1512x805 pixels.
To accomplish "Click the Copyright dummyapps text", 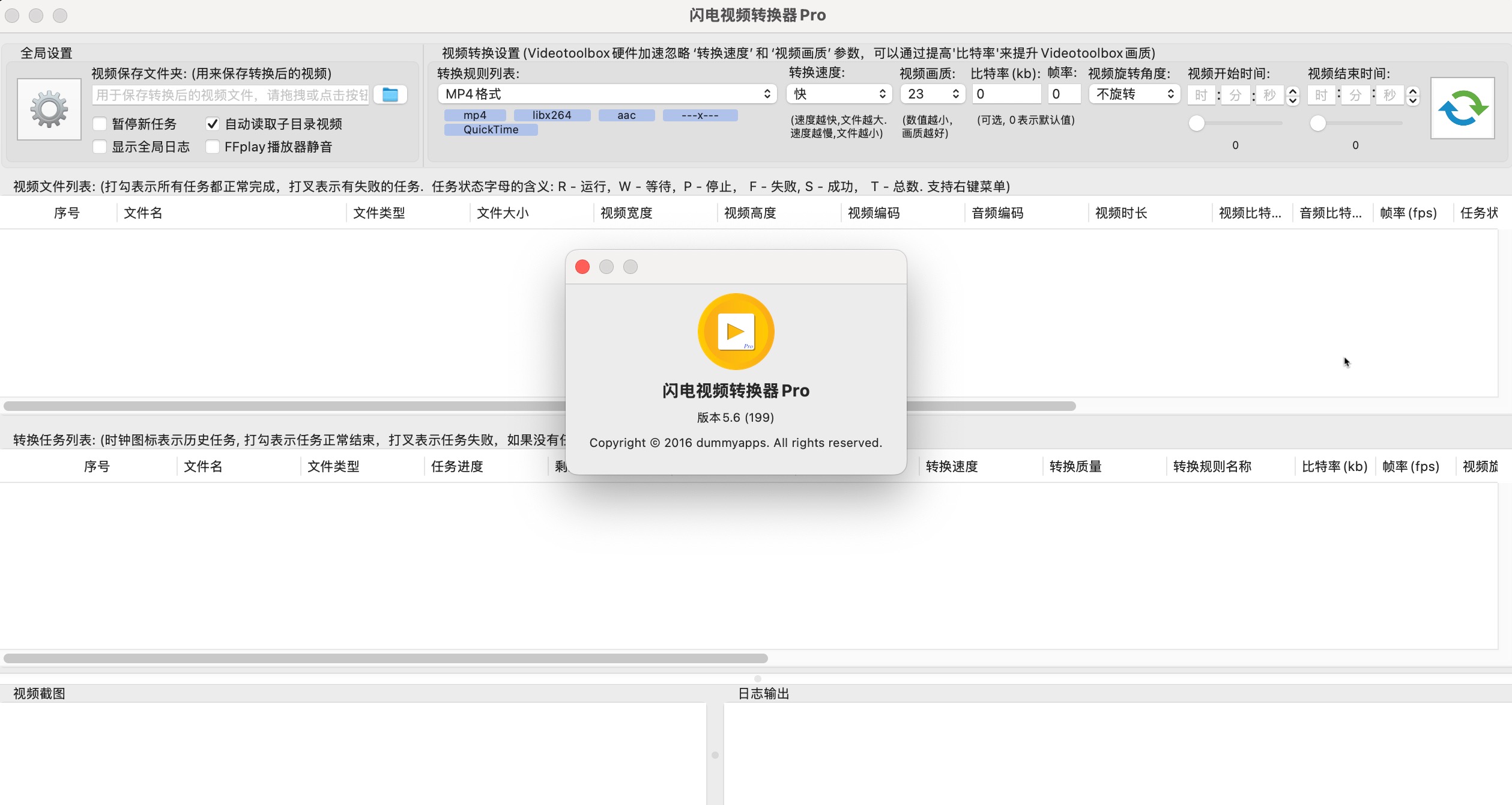I will 736,443.
